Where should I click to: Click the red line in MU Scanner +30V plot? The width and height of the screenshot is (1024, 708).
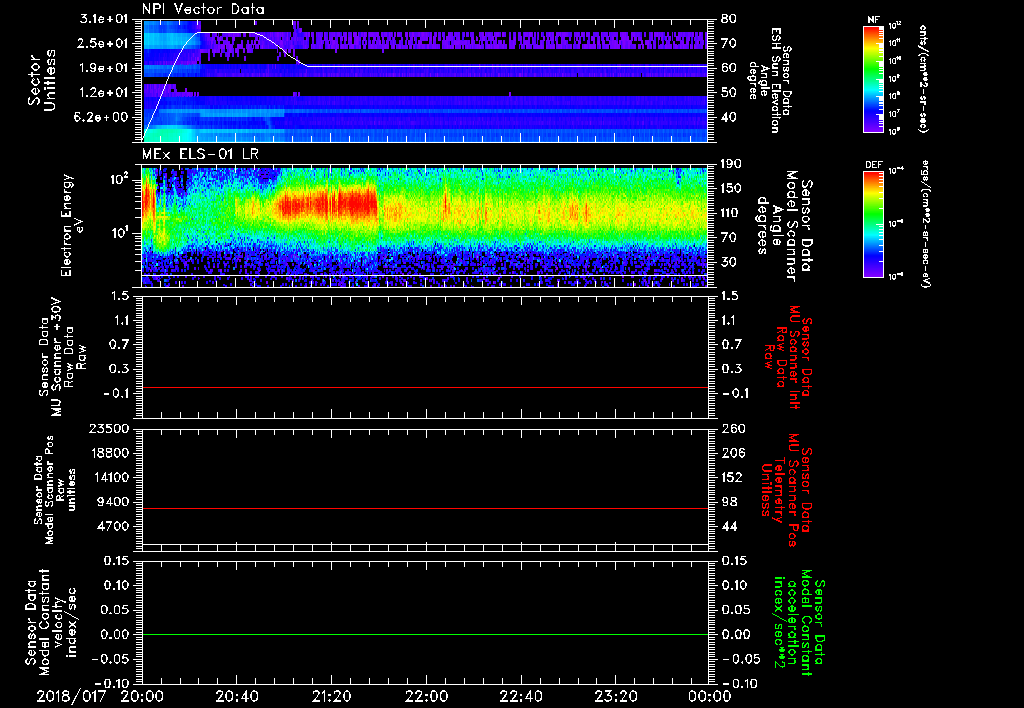point(424,387)
